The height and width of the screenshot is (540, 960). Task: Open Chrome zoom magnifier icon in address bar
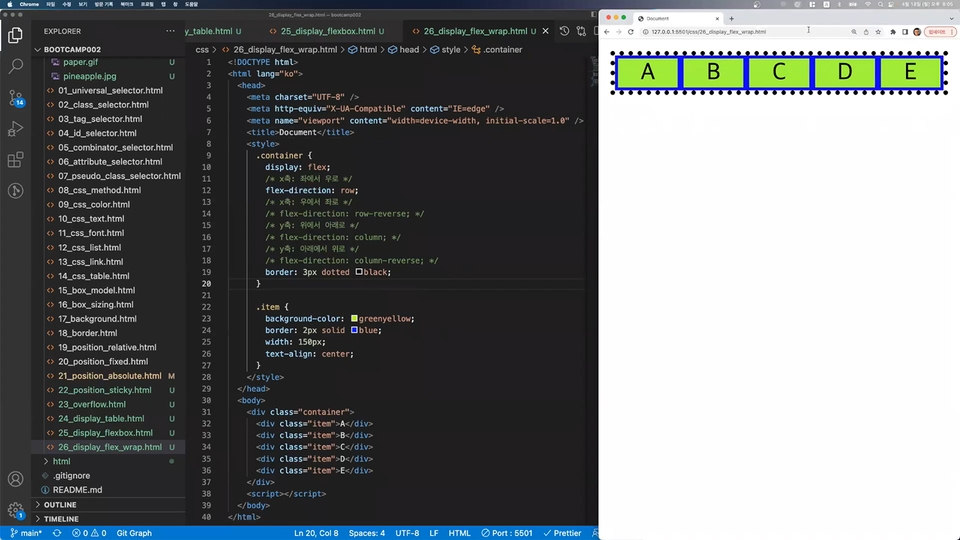point(854,32)
